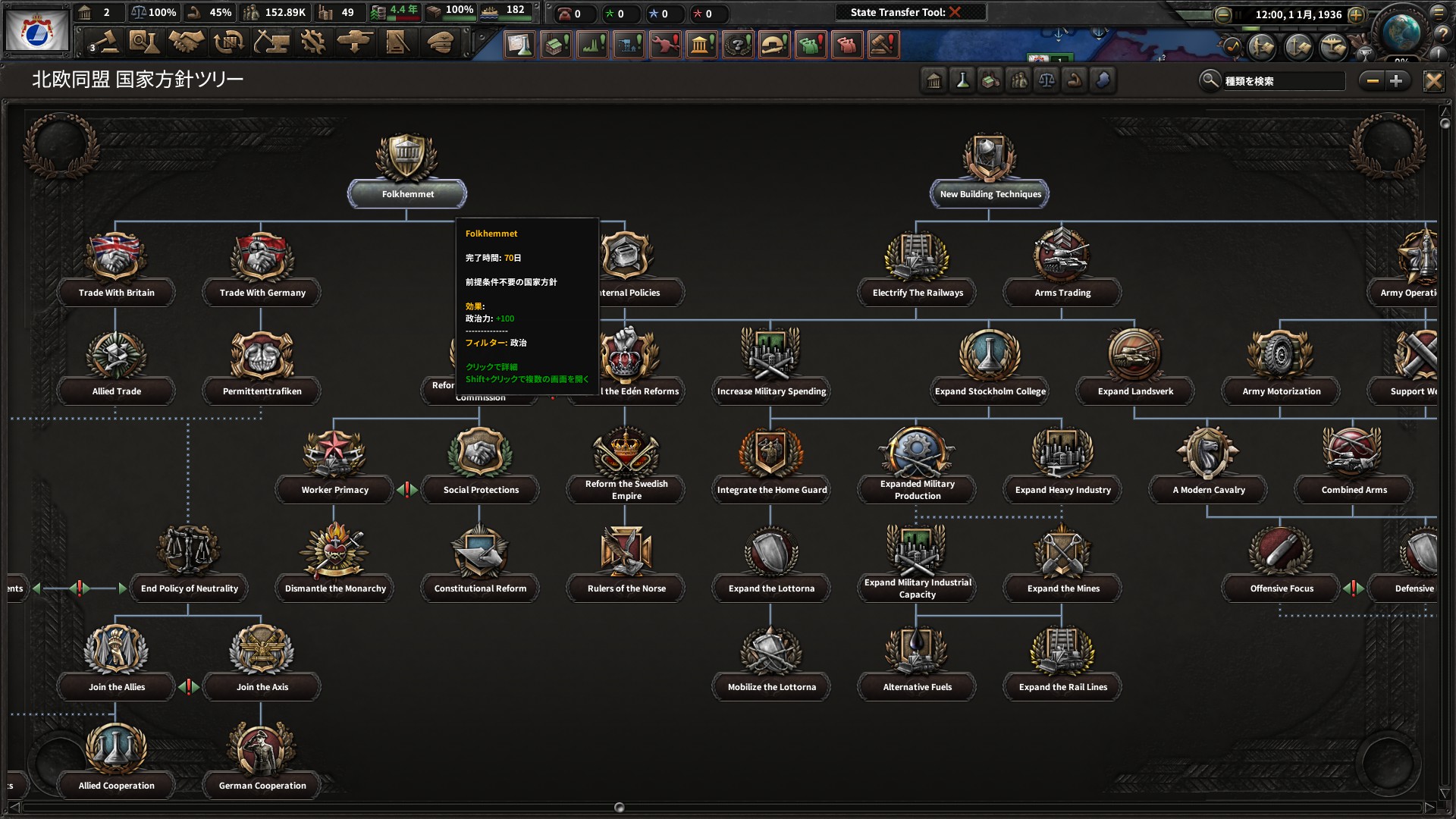The height and width of the screenshot is (819, 1456).
Task: Open the logistics screen icon
Action: [397, 43]
